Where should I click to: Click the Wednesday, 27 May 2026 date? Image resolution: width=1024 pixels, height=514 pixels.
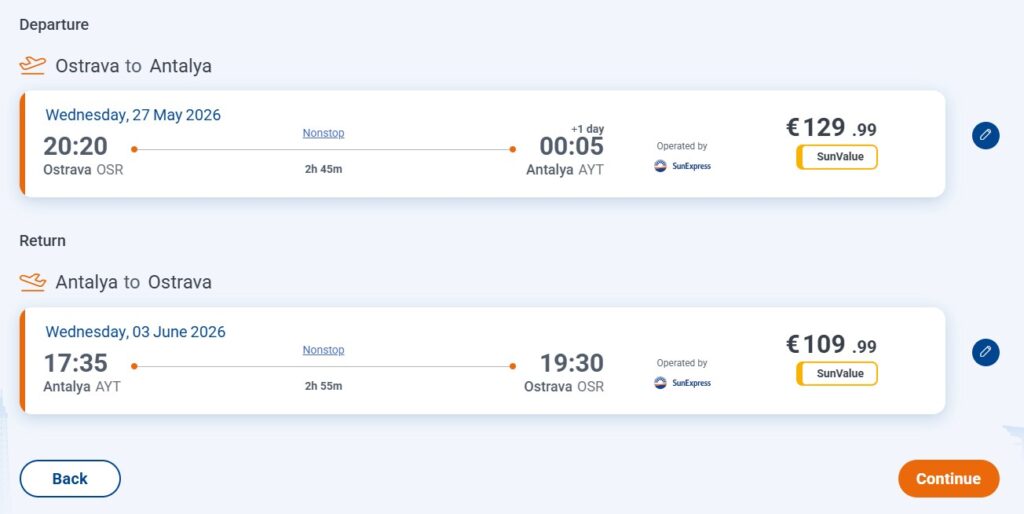click(133, 115)
